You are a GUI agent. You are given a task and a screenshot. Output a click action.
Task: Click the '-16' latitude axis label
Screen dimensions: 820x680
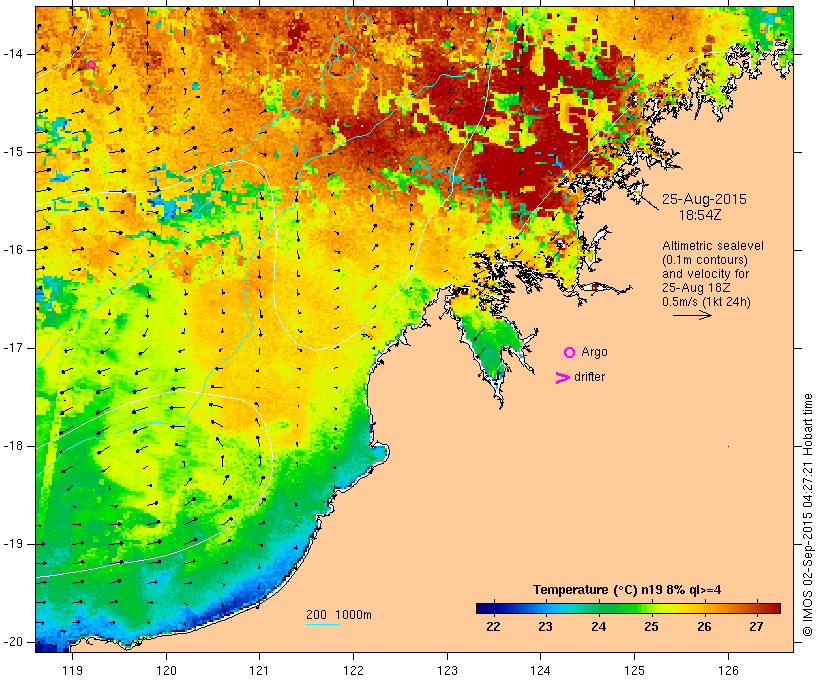(x=12, y=250)
